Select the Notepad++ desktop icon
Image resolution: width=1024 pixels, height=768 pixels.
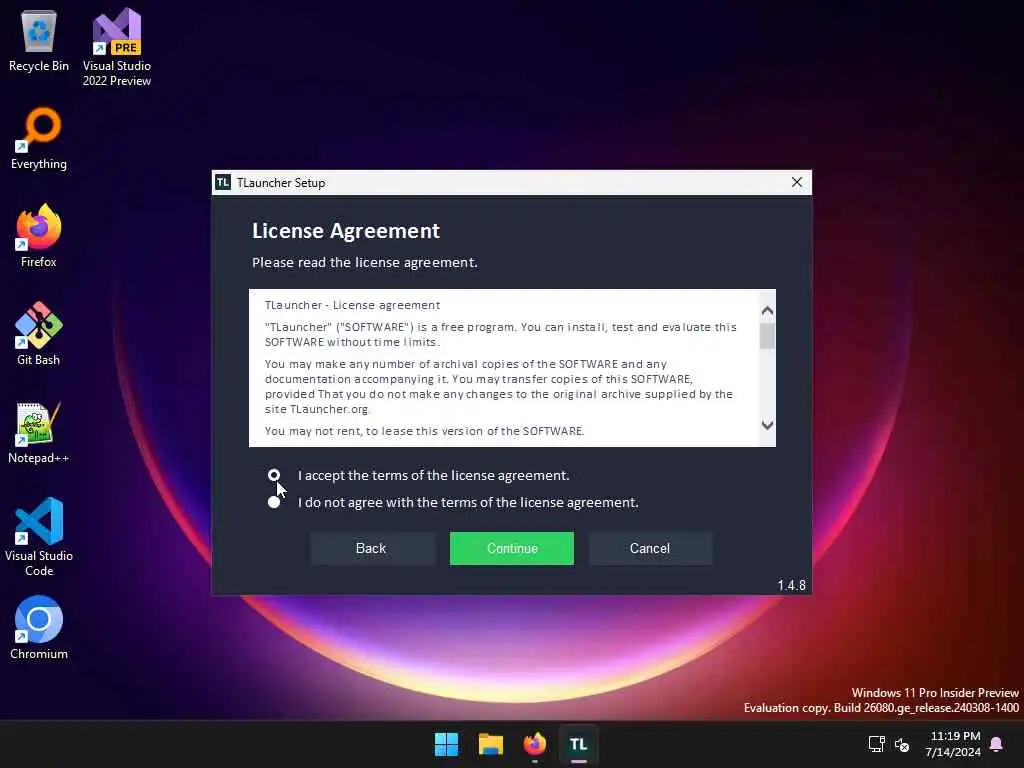point(39,432)
